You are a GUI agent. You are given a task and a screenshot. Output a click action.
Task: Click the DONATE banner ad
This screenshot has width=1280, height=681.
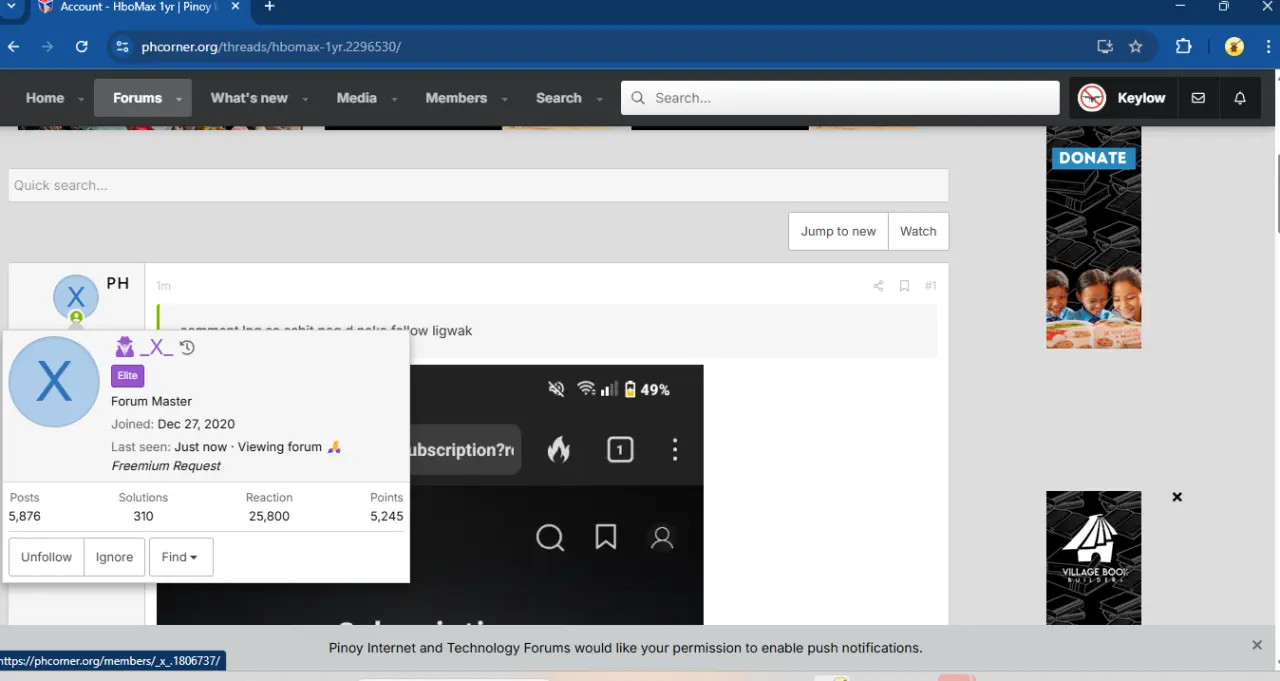point(1093,237)
